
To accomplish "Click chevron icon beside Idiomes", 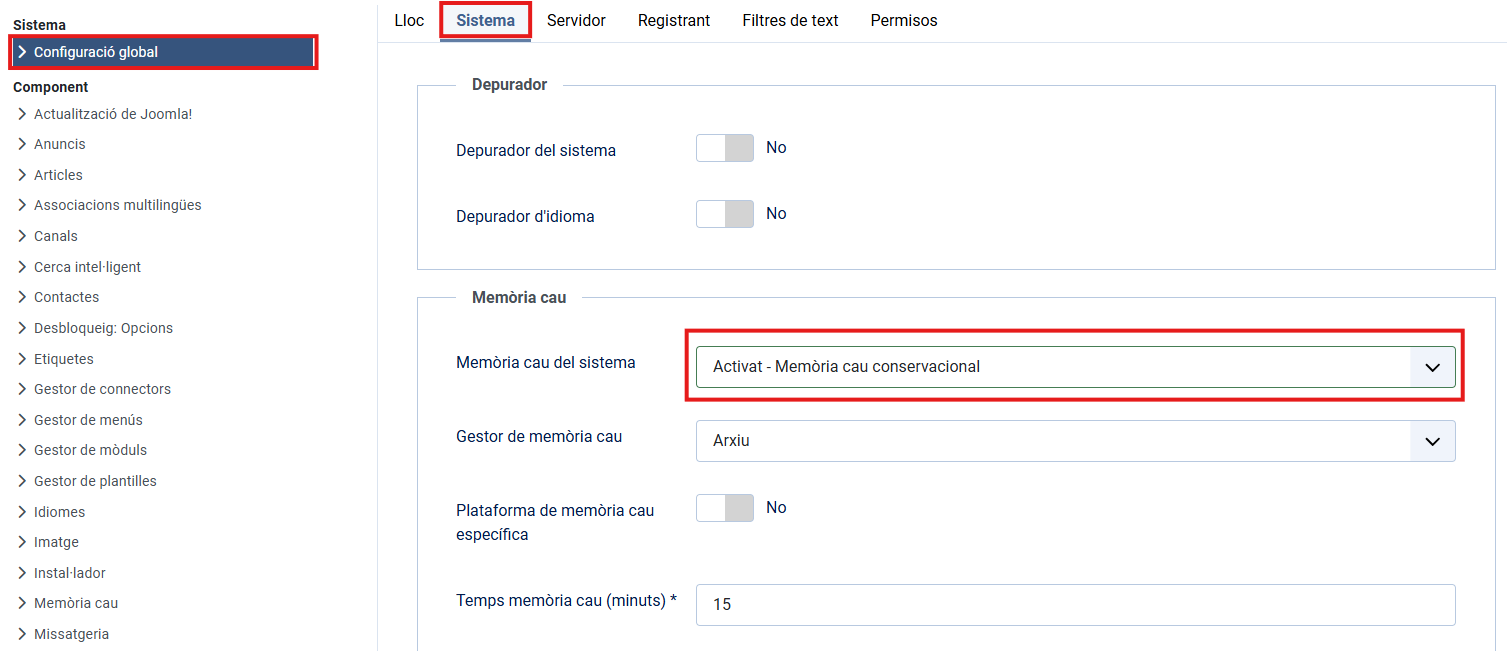I will pyautogui.click(x=22, y=512).
